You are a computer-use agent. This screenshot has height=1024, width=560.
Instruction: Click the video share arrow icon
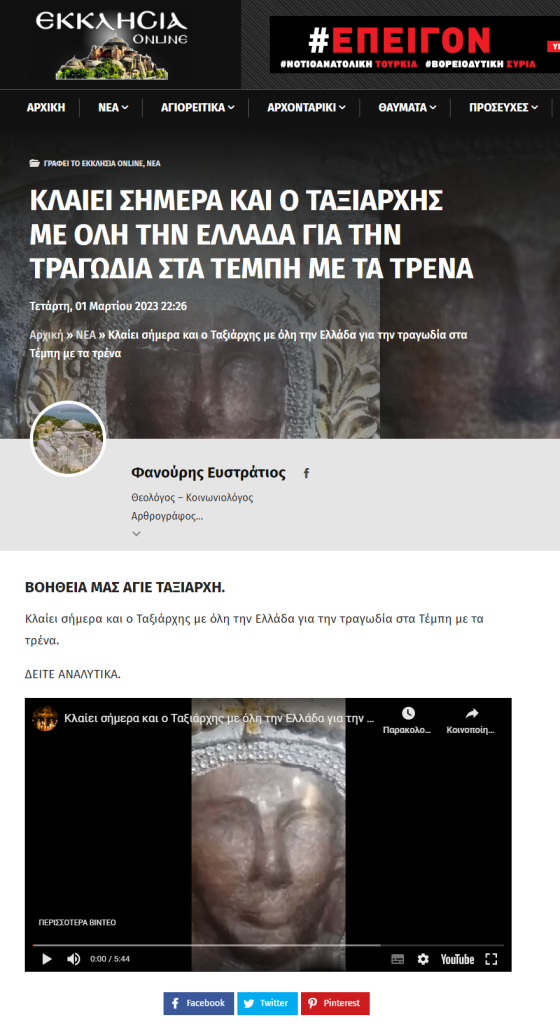point(471,713)
